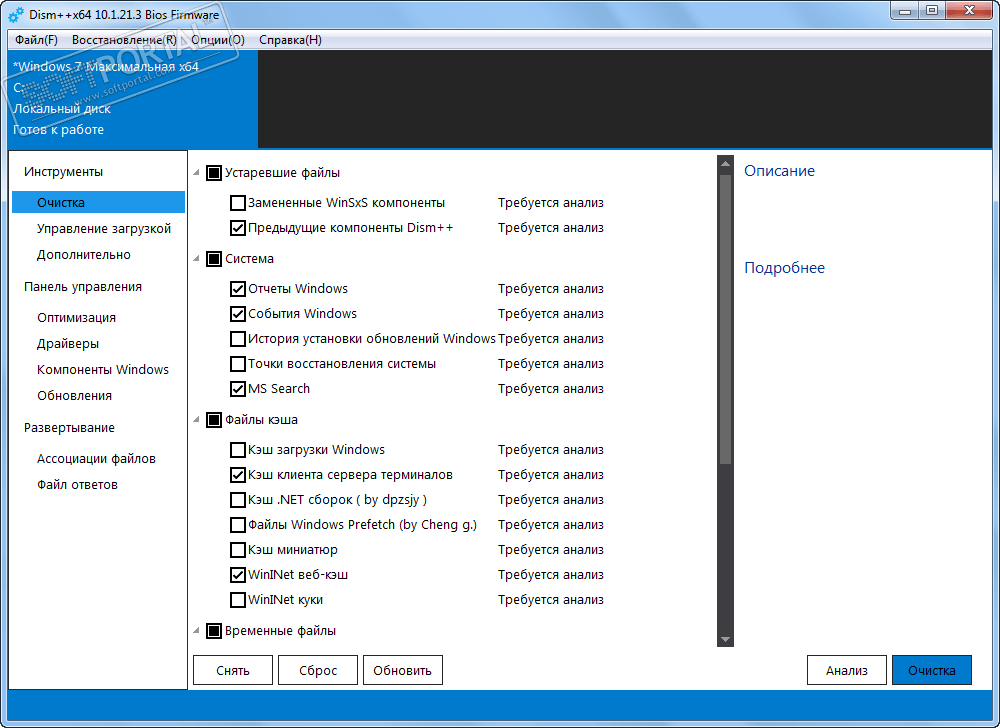Open Оптимизация in sidebar
Screen dimensions: 1000x728
pos(77,317)
